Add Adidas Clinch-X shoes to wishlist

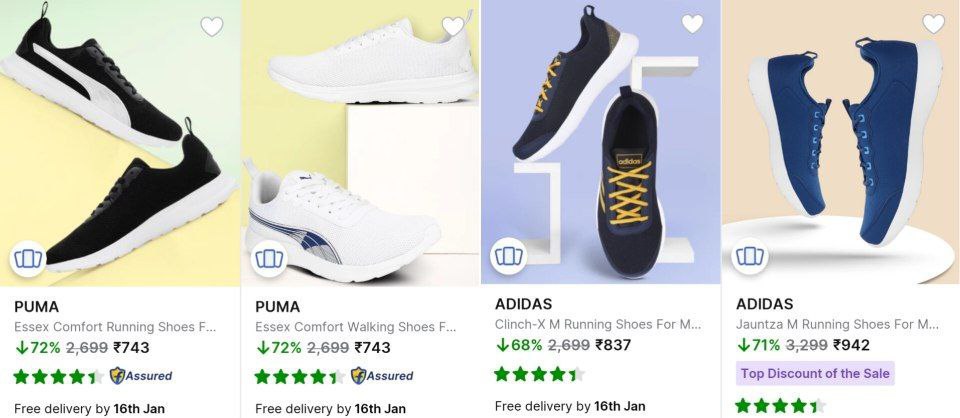tap(693, 24)
